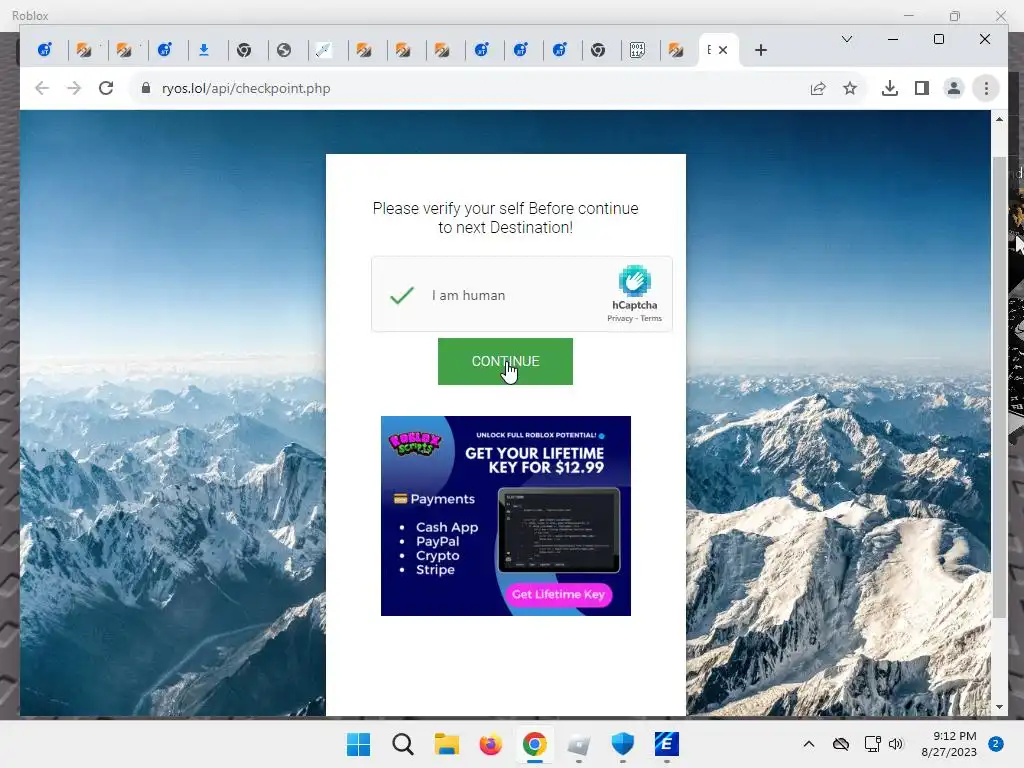1024x768 pixels.
Task: Open the hCaptcha Privacy link
Action: (x=620, y=319)
